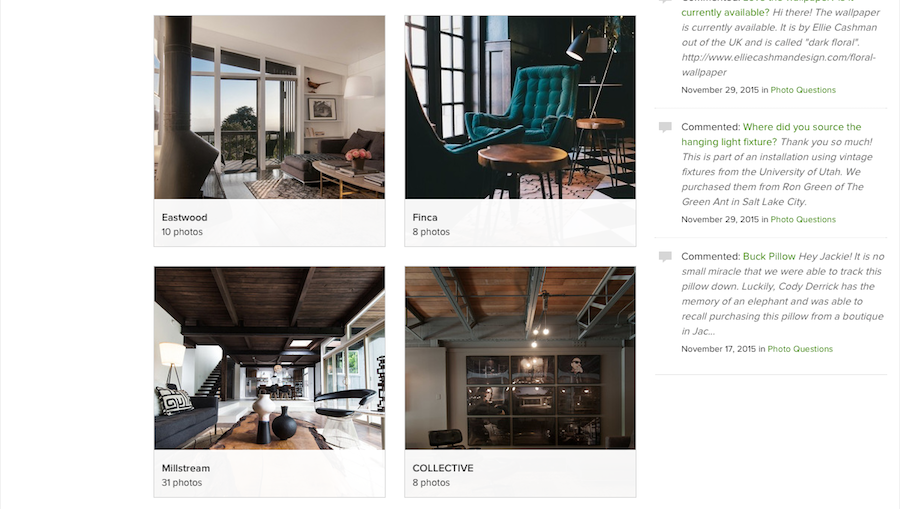Open Photo Questions link under the wallpaper comment
Image resolution: width=900 pixels, height=509 pixels.
pos(803,90)
